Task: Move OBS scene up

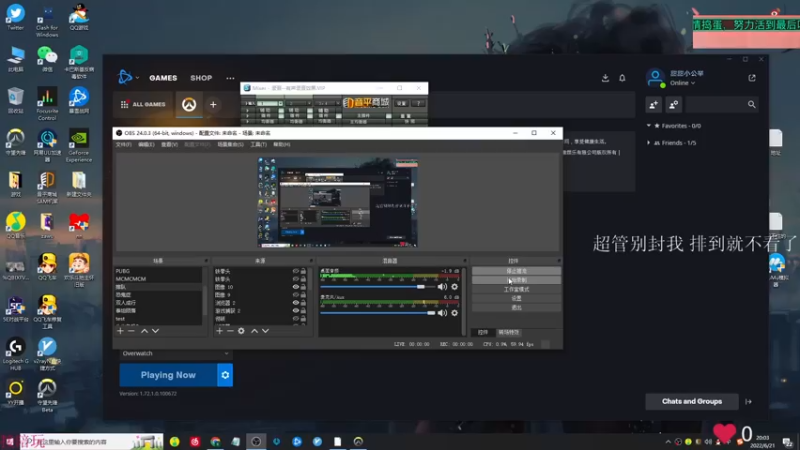Action: (x=144, y=331)
